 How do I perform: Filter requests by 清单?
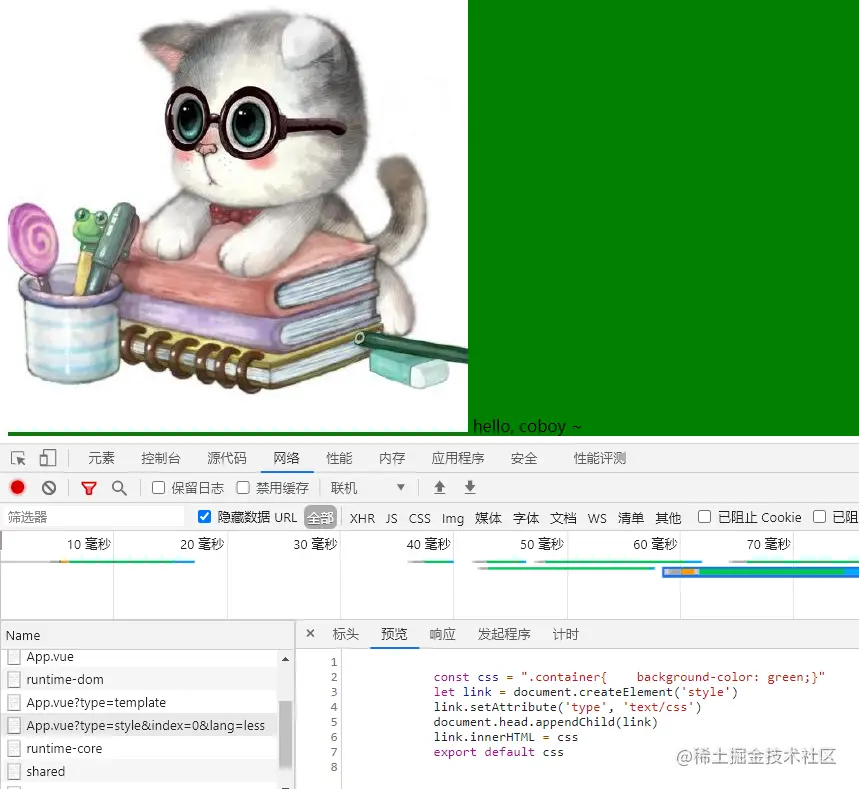point(631,518)
